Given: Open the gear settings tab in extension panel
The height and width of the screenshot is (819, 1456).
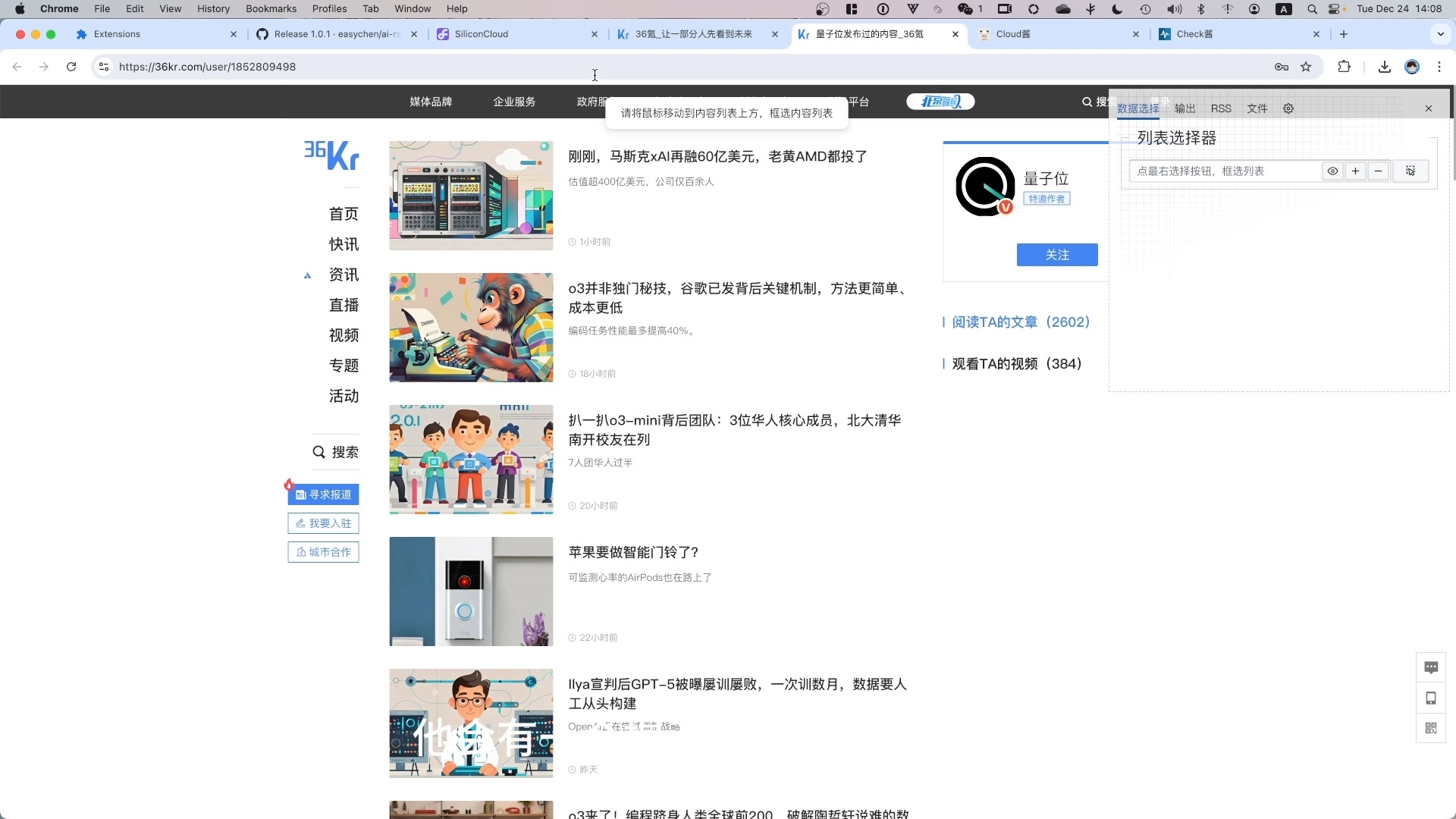Looking at the screenshot, I should coord(1288,108).
